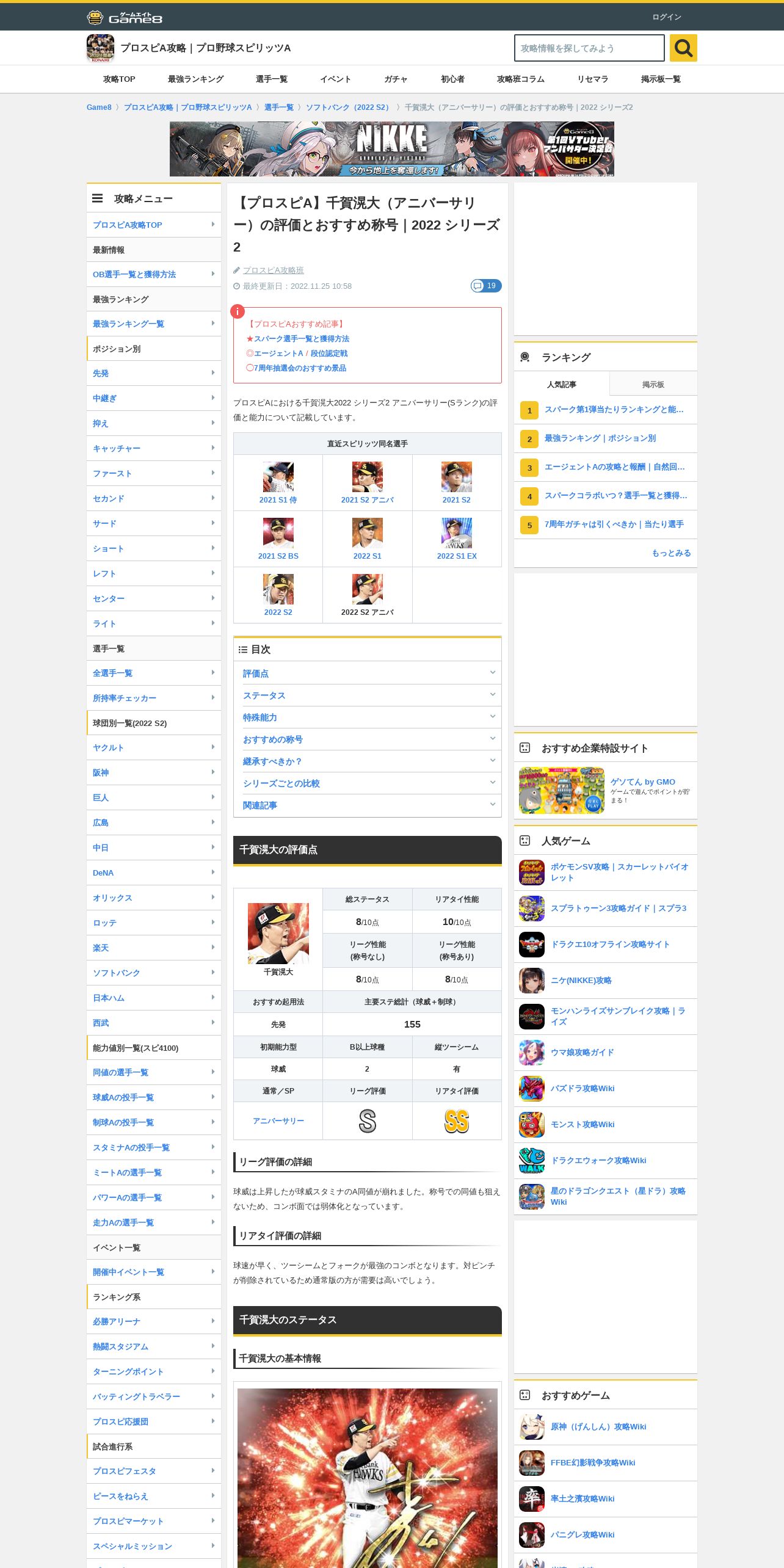Open 必勝アリーナ in sidebar

[154, 1321]
